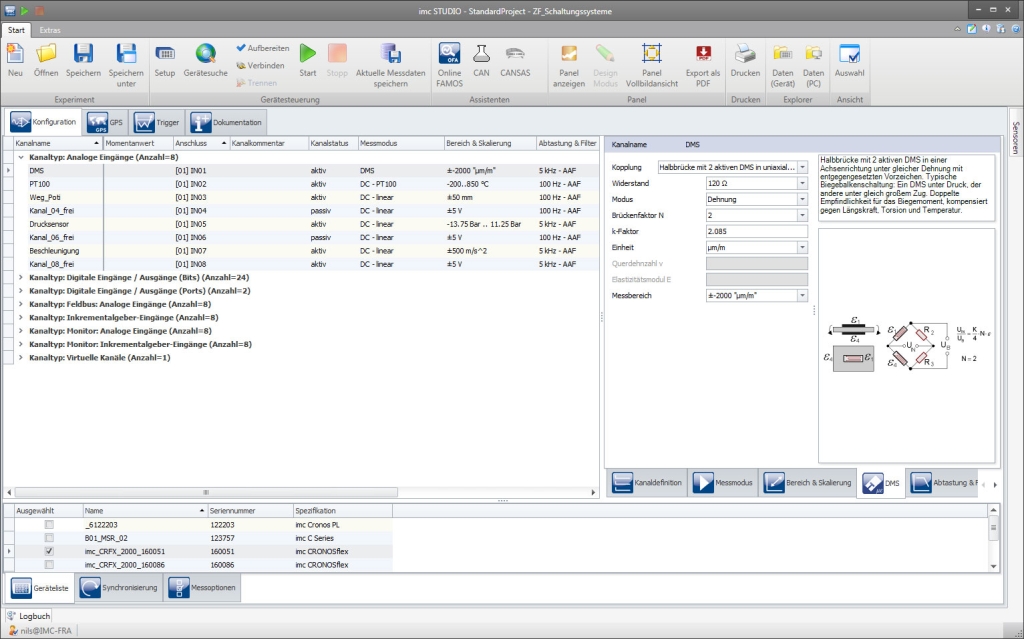Launch the Online FAMOS assistant
1024x639 pixels.
pyautogui.click(x=449, y=55)
